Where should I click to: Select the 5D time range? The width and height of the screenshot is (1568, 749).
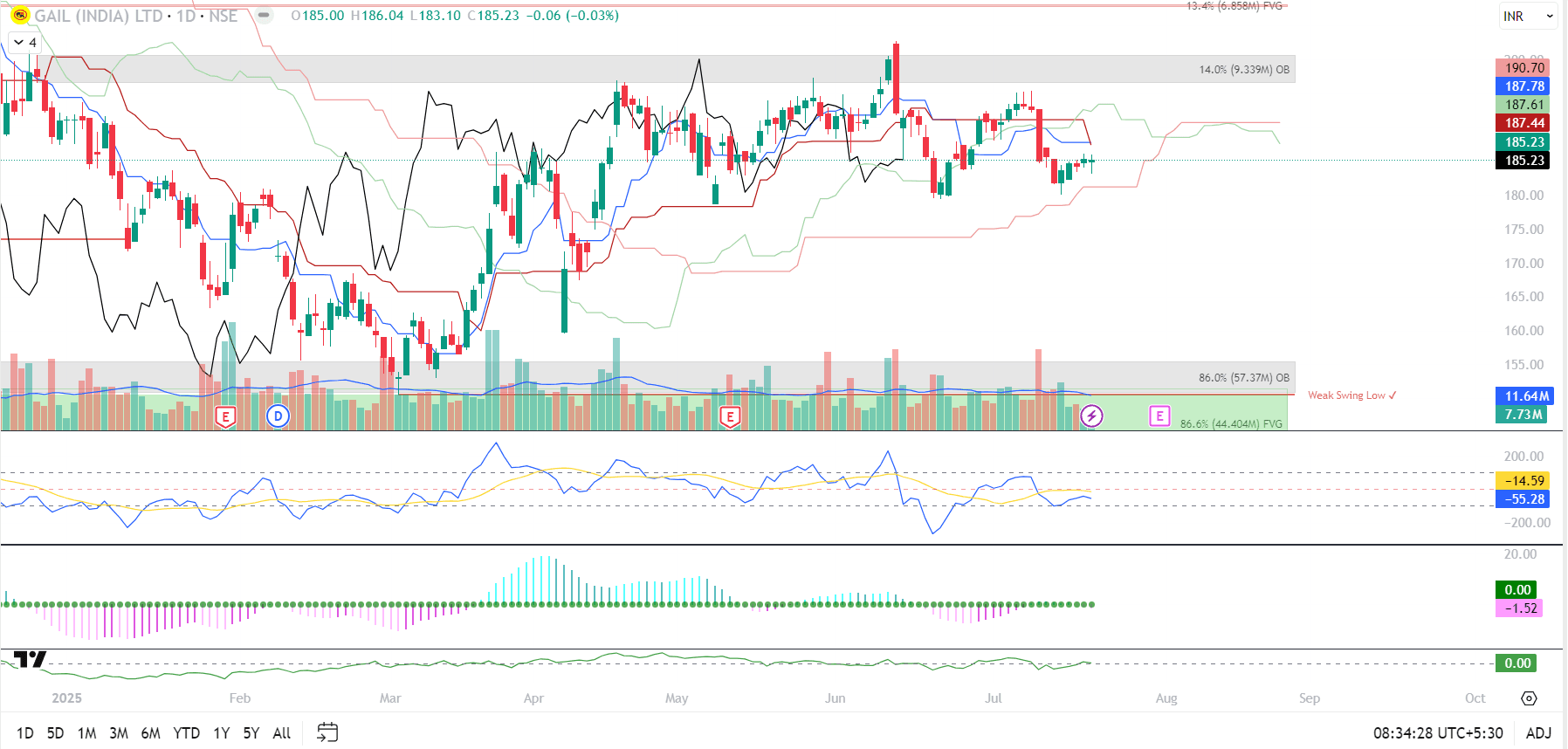coord(55,733)
